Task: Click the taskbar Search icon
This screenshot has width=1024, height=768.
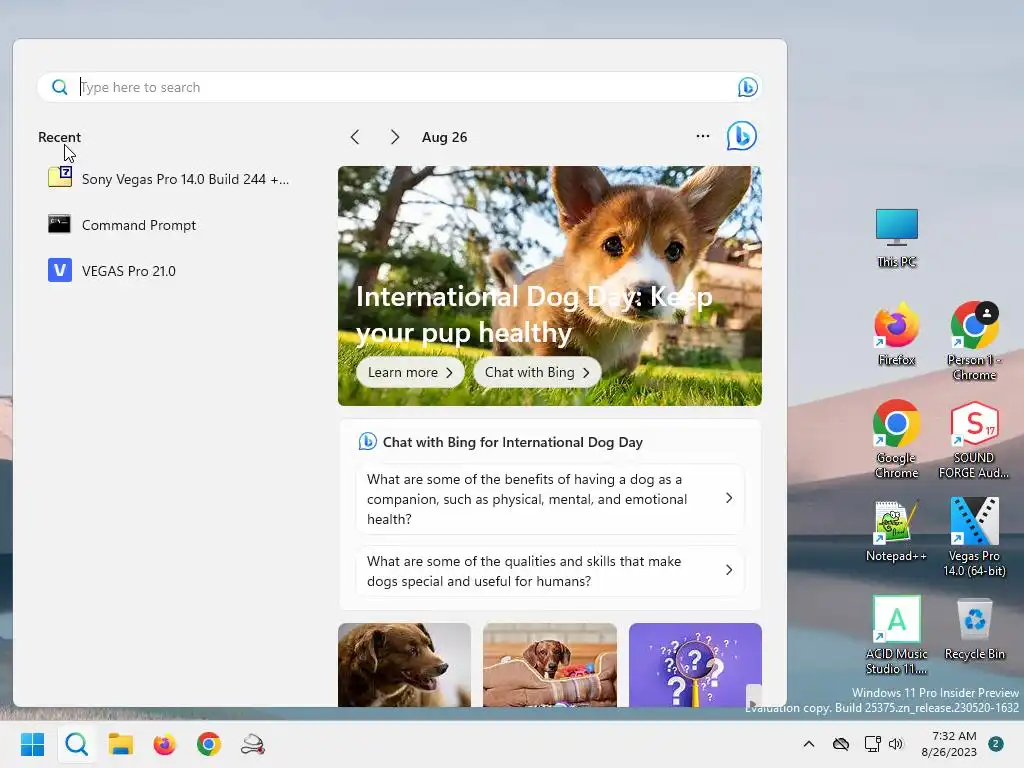Action: pos(76,744)
